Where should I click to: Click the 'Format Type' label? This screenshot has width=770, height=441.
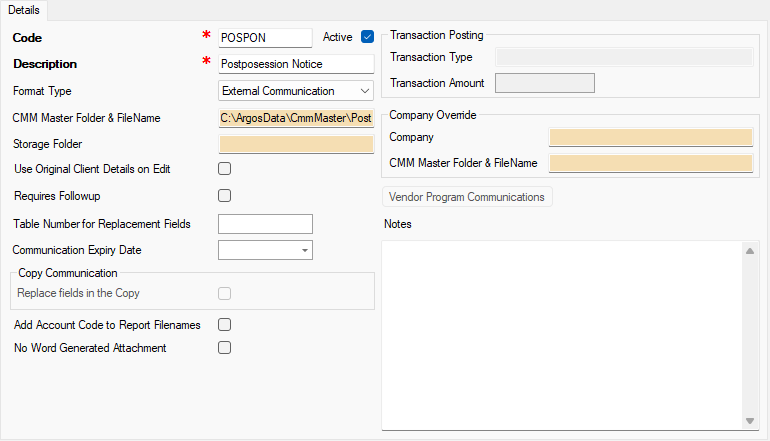pos(42,91)
